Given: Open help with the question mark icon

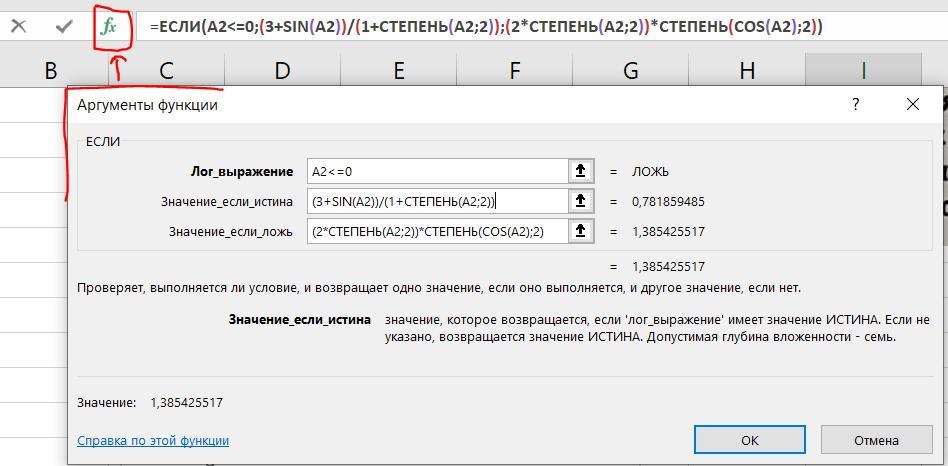Looking at the screenshot, I should 855,104.
